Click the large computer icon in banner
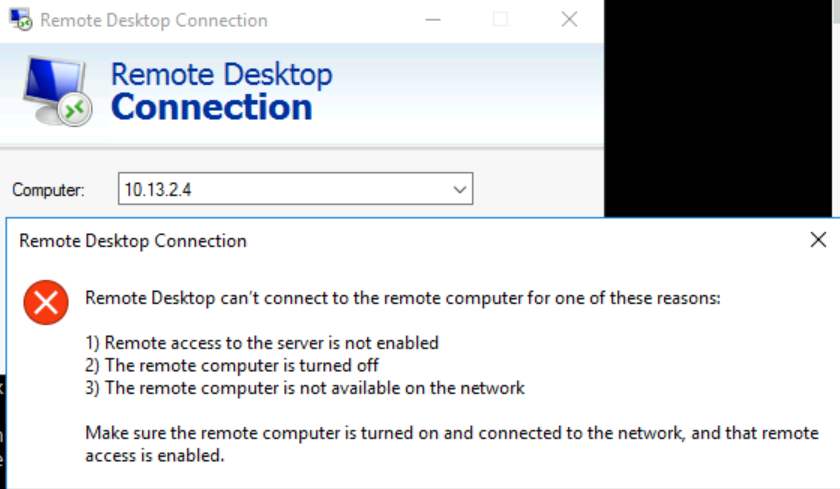840x489 pixels. pyautogui.click(x=56, y=89)
